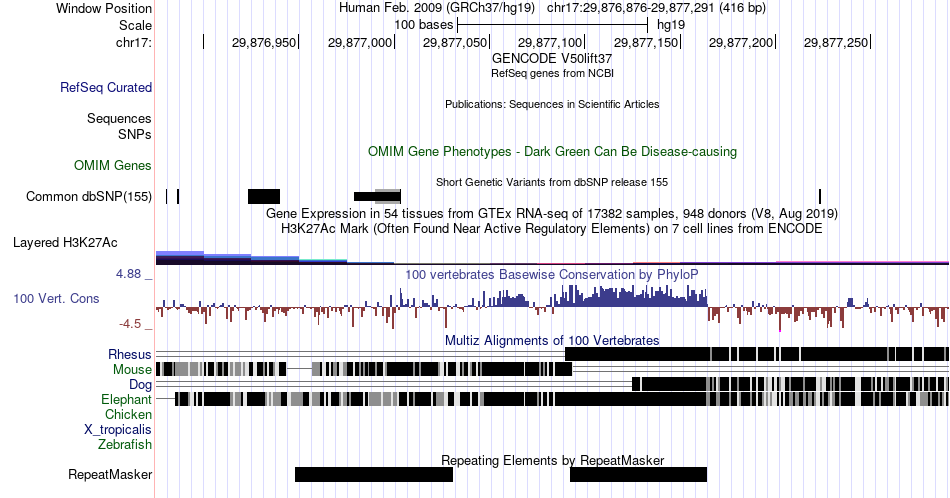Select the Zebrafish alignment row label
This screenshot has width=950, height=498.
pos(125,444)
